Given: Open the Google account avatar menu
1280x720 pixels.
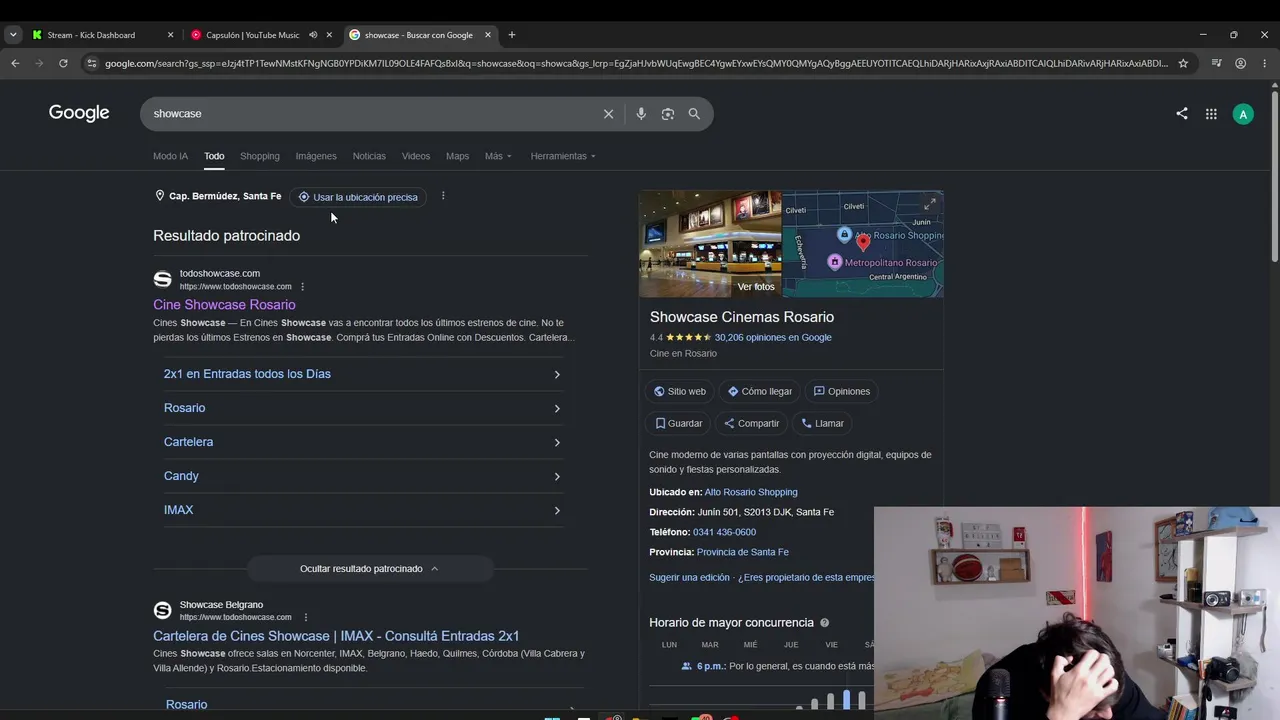Looking at the screenshot, I should pyautogui.click(x=1243, y=114).
